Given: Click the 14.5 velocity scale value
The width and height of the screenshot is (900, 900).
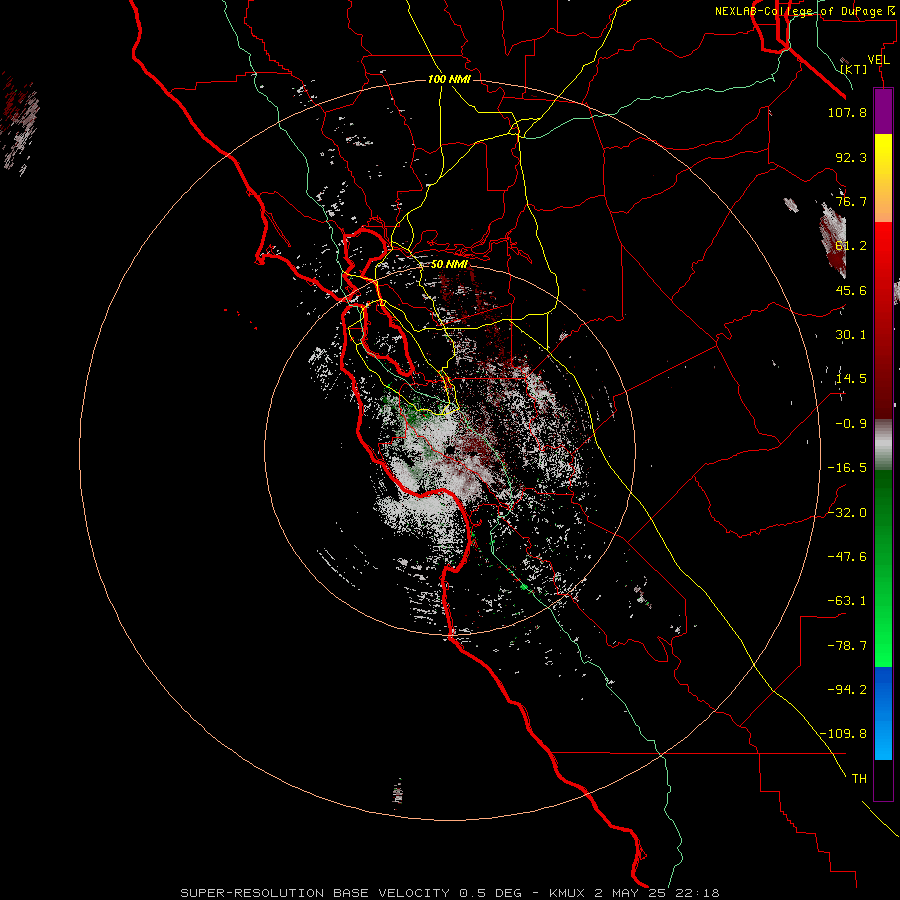Looking at the screenshot, I should pyautogui.click(x=851, y=379).
